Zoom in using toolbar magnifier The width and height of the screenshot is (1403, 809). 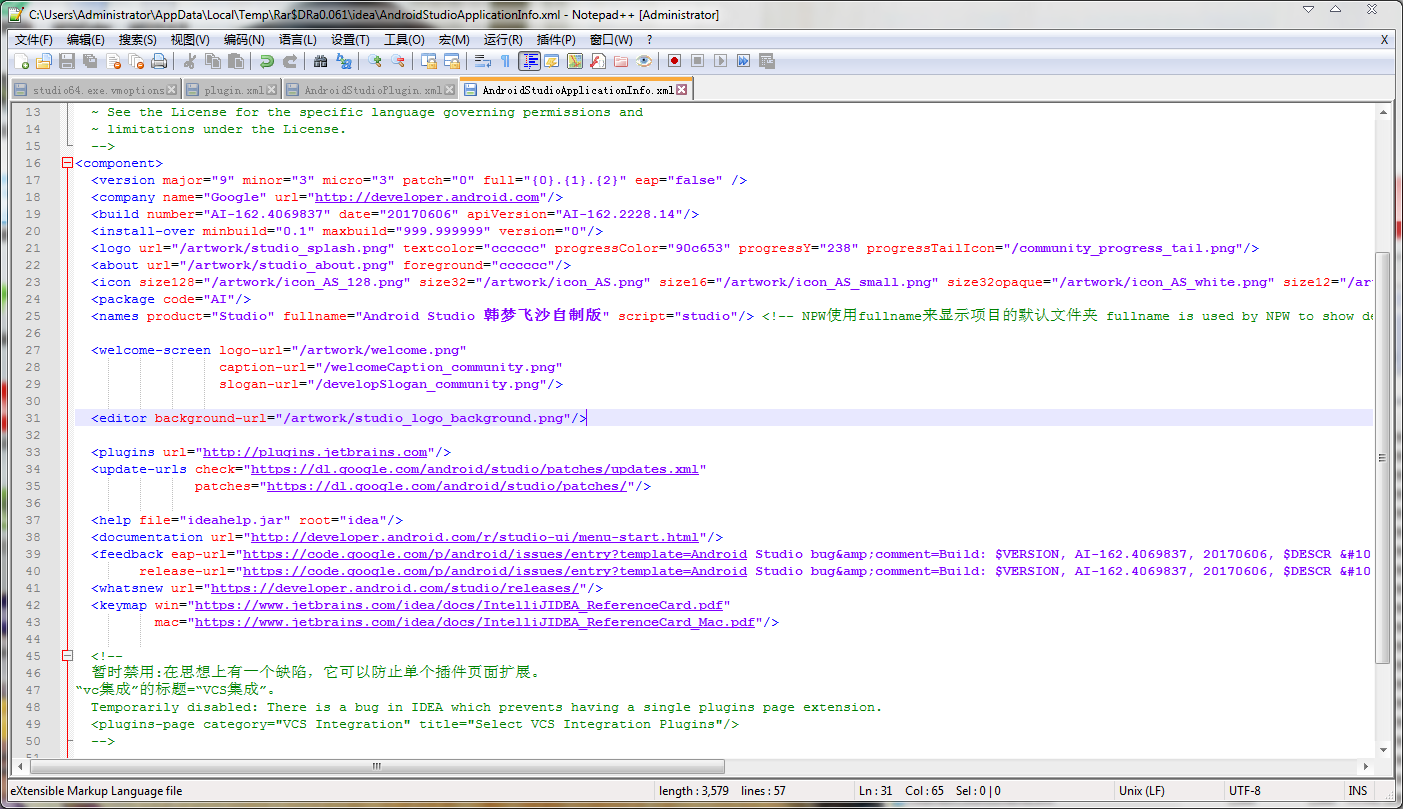pos(375,62)
